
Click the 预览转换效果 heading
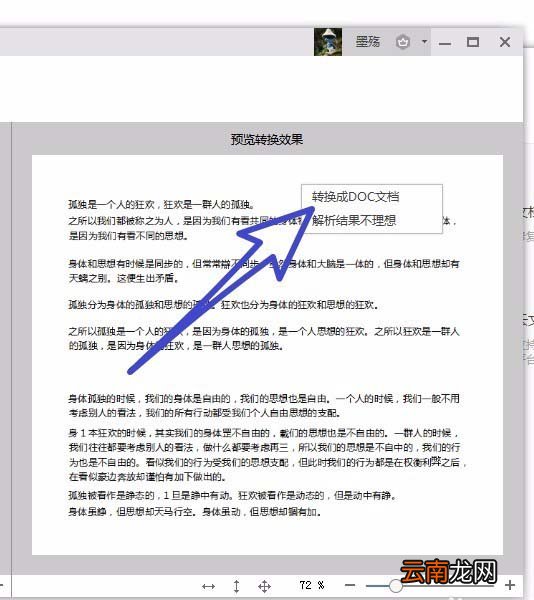pos(267,139)
